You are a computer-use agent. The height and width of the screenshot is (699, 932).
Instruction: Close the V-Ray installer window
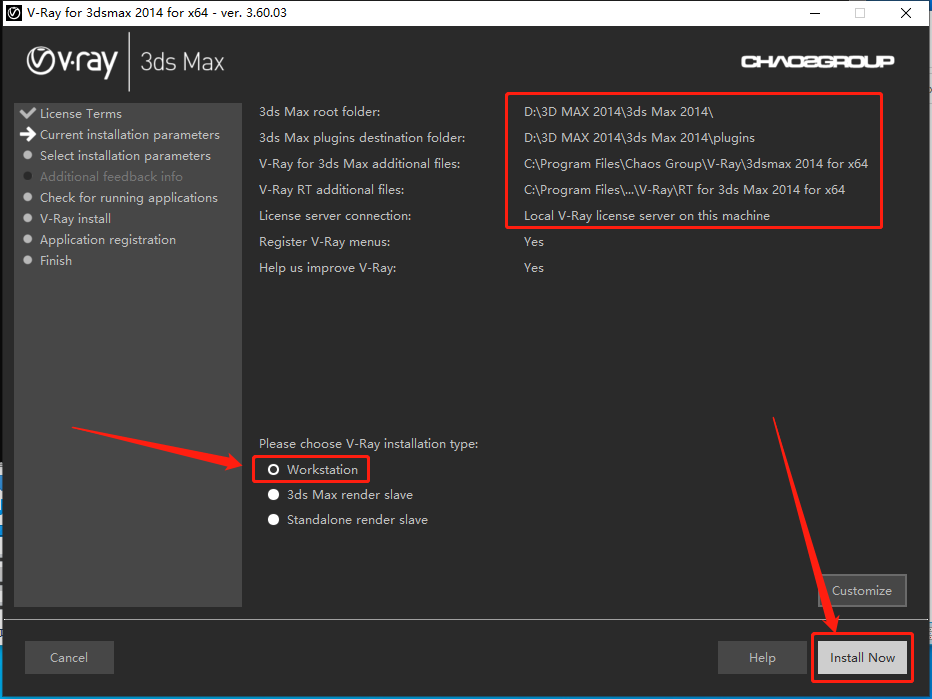(906, 13)
